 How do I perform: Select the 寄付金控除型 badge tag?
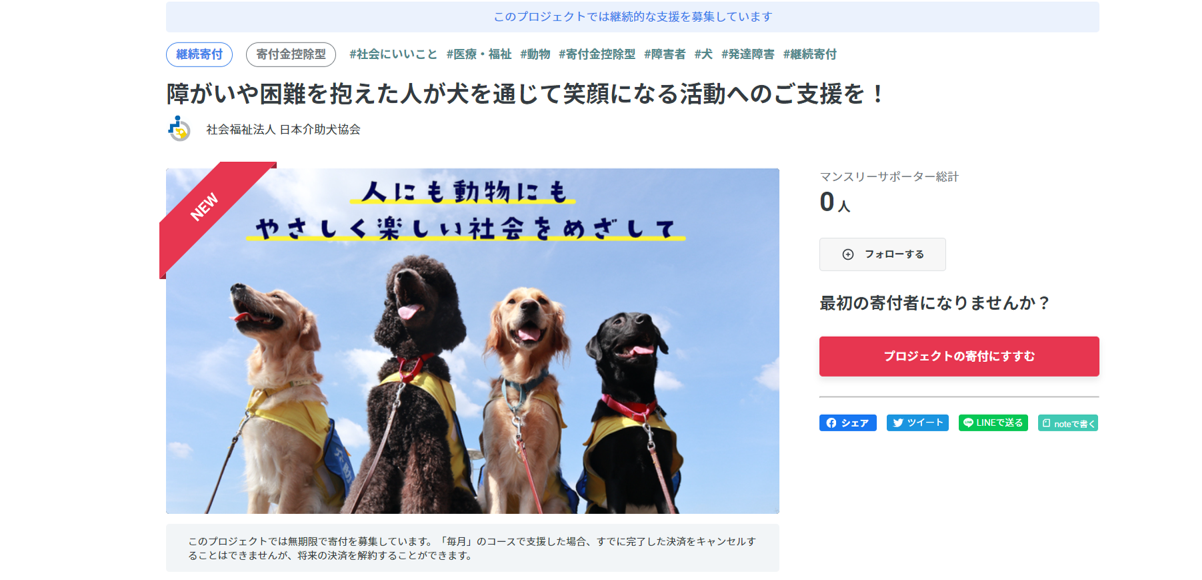(x=291, y=54)
